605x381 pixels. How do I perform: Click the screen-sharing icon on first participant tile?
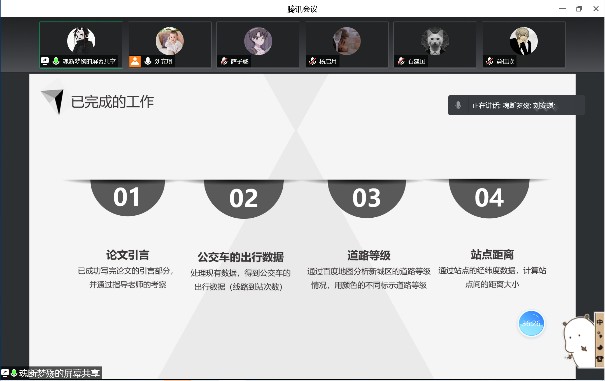pyautogui.click(x=45, y=61)
